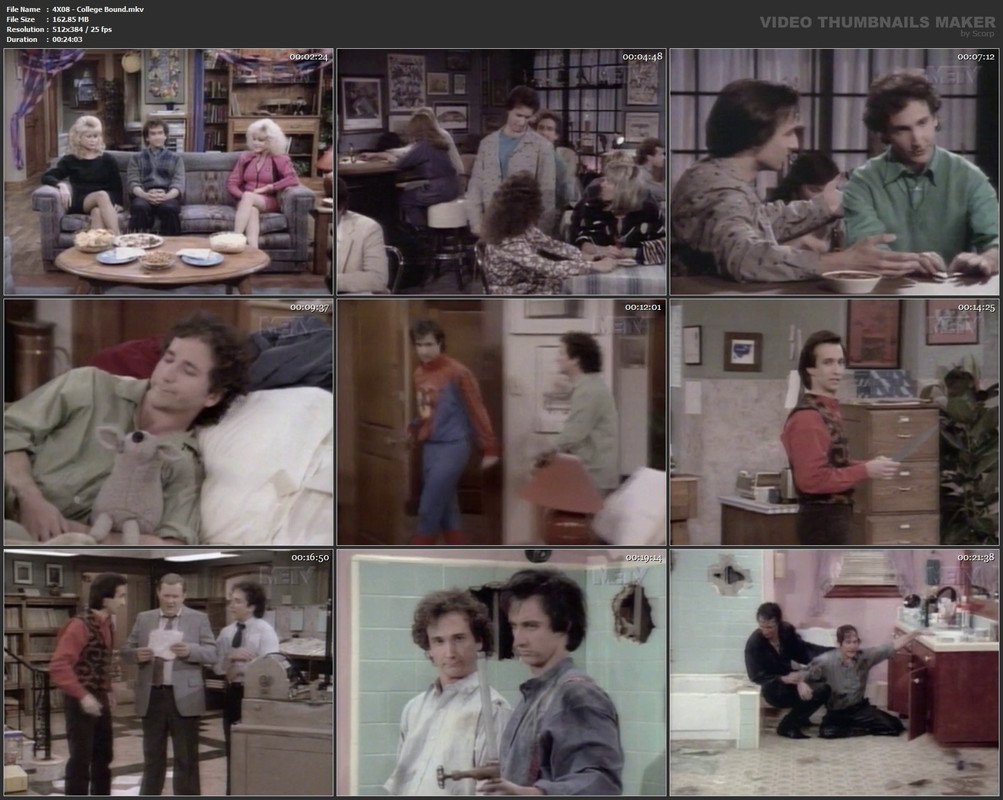
Task: Open the thumbnail stamped 00:19:14
Action: click(x=502, y=673)
